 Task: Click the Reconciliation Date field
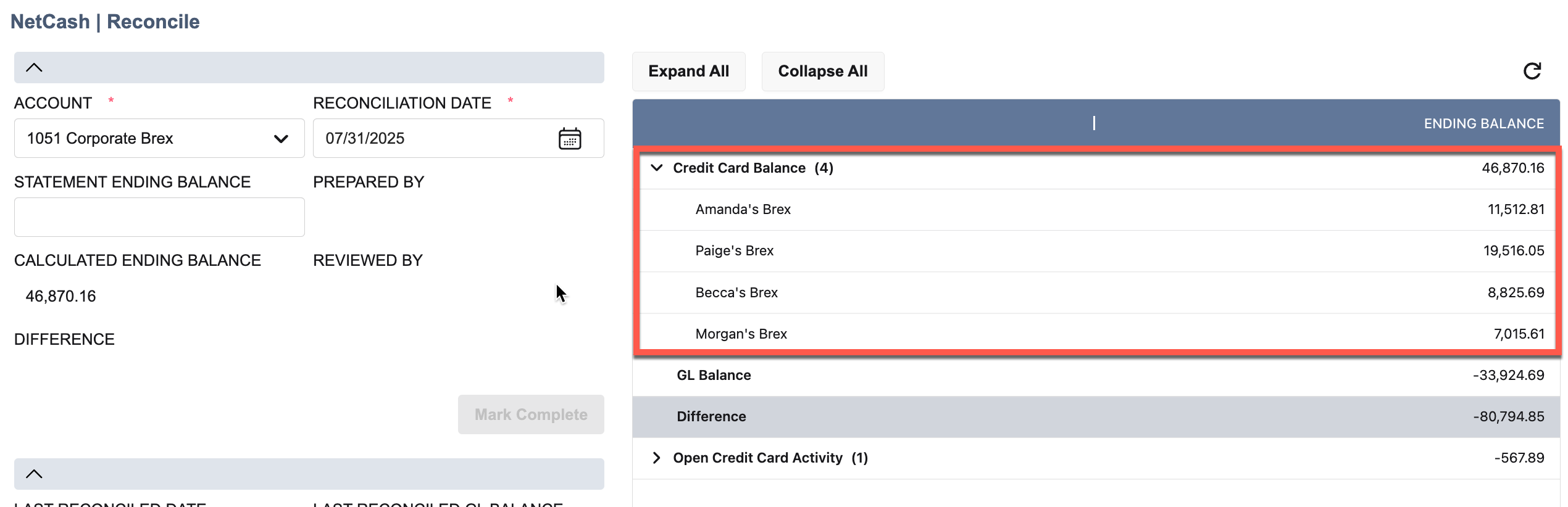(432, 139)
